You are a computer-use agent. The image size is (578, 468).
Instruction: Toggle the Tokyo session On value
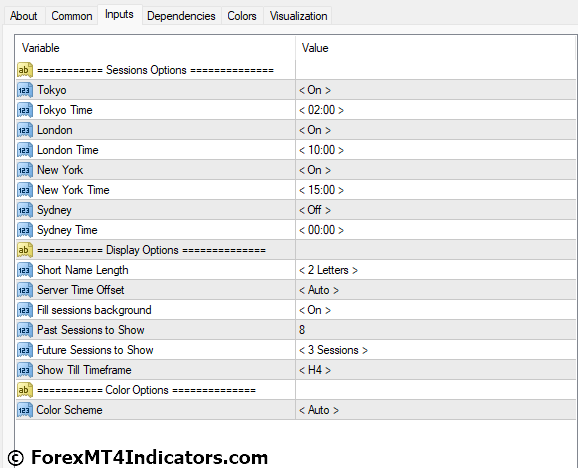(315, 90)
